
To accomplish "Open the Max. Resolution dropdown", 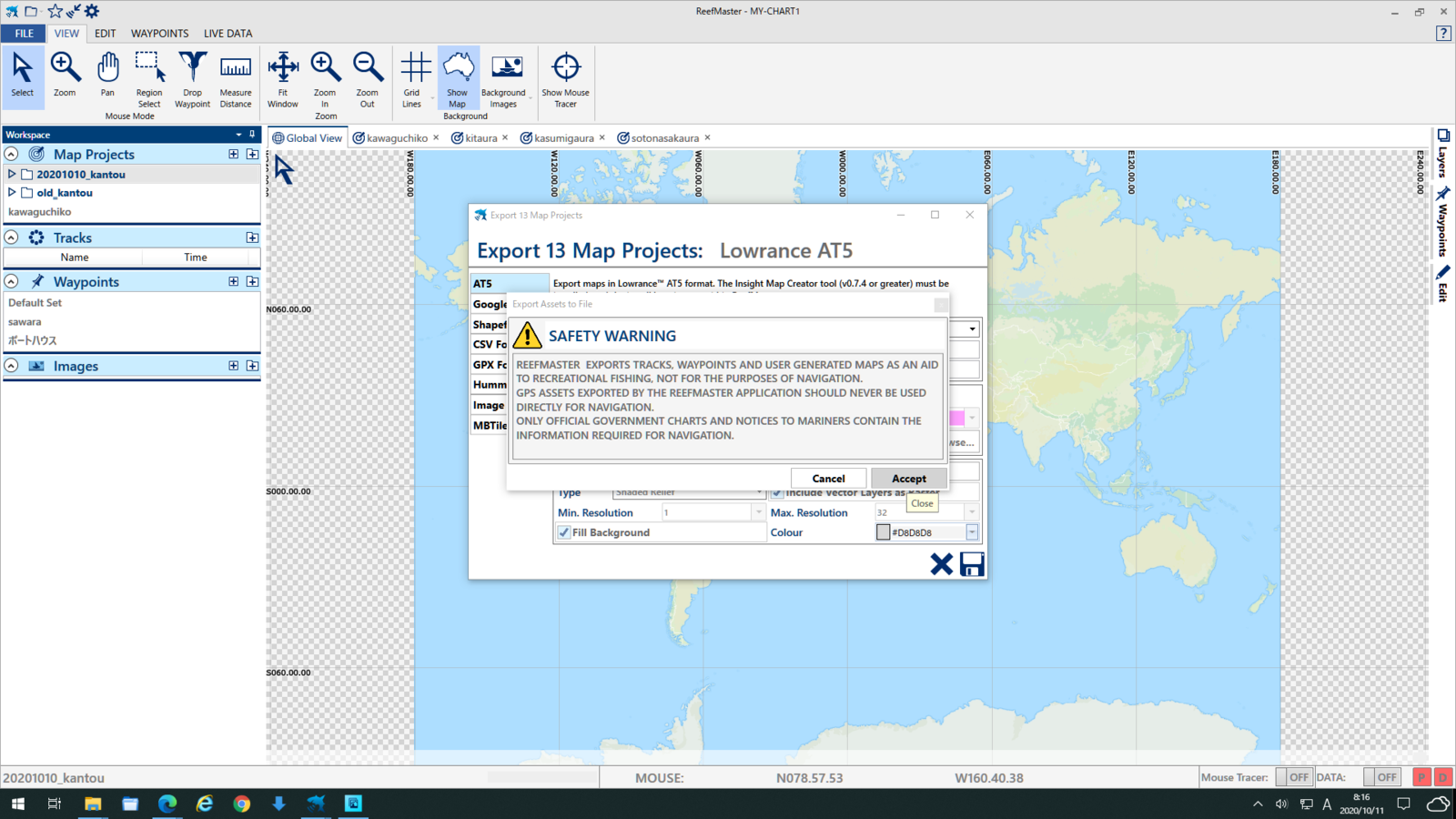I will coord(972,512).
